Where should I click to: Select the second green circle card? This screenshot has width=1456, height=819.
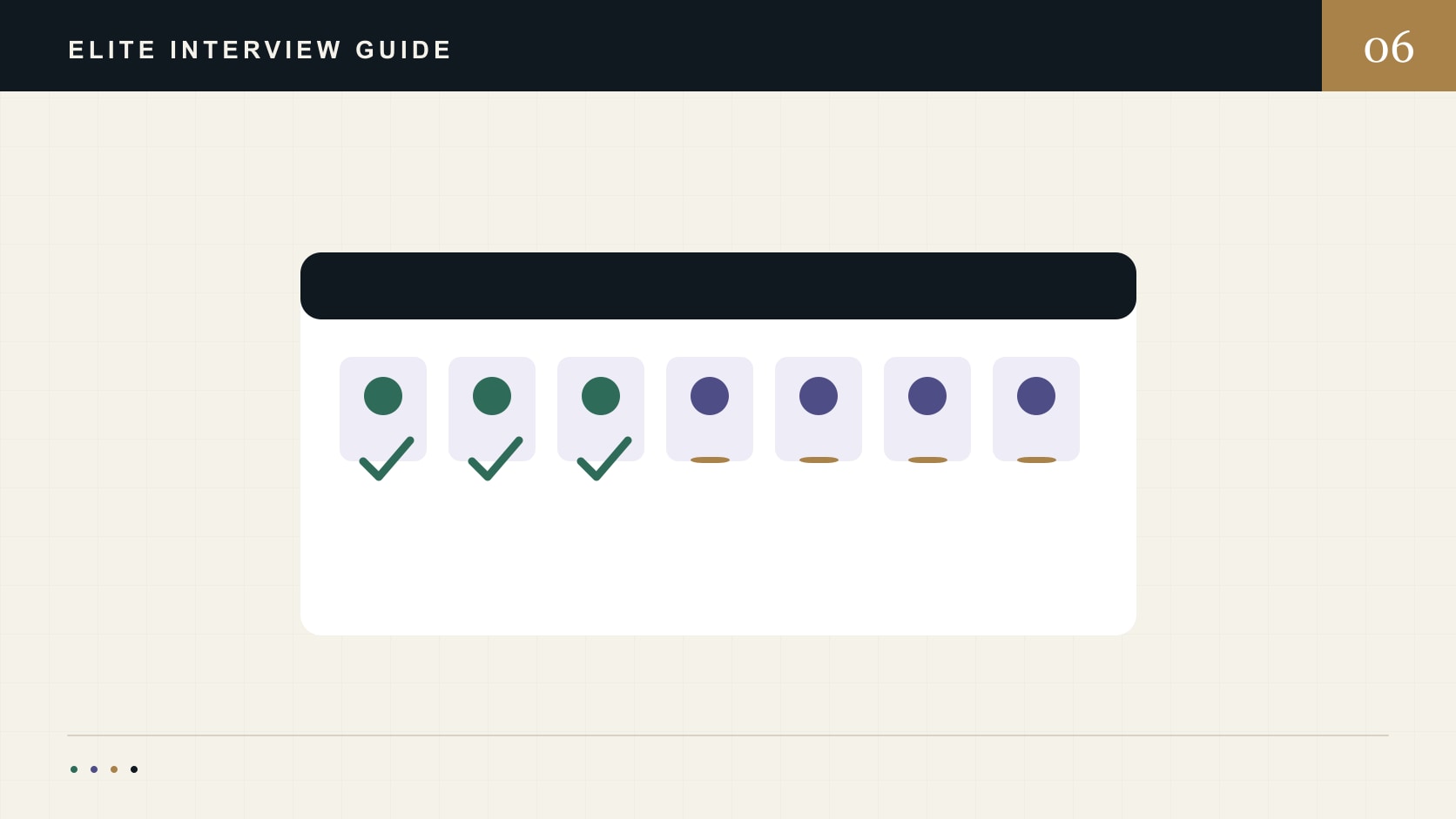(x=492, y=409)
